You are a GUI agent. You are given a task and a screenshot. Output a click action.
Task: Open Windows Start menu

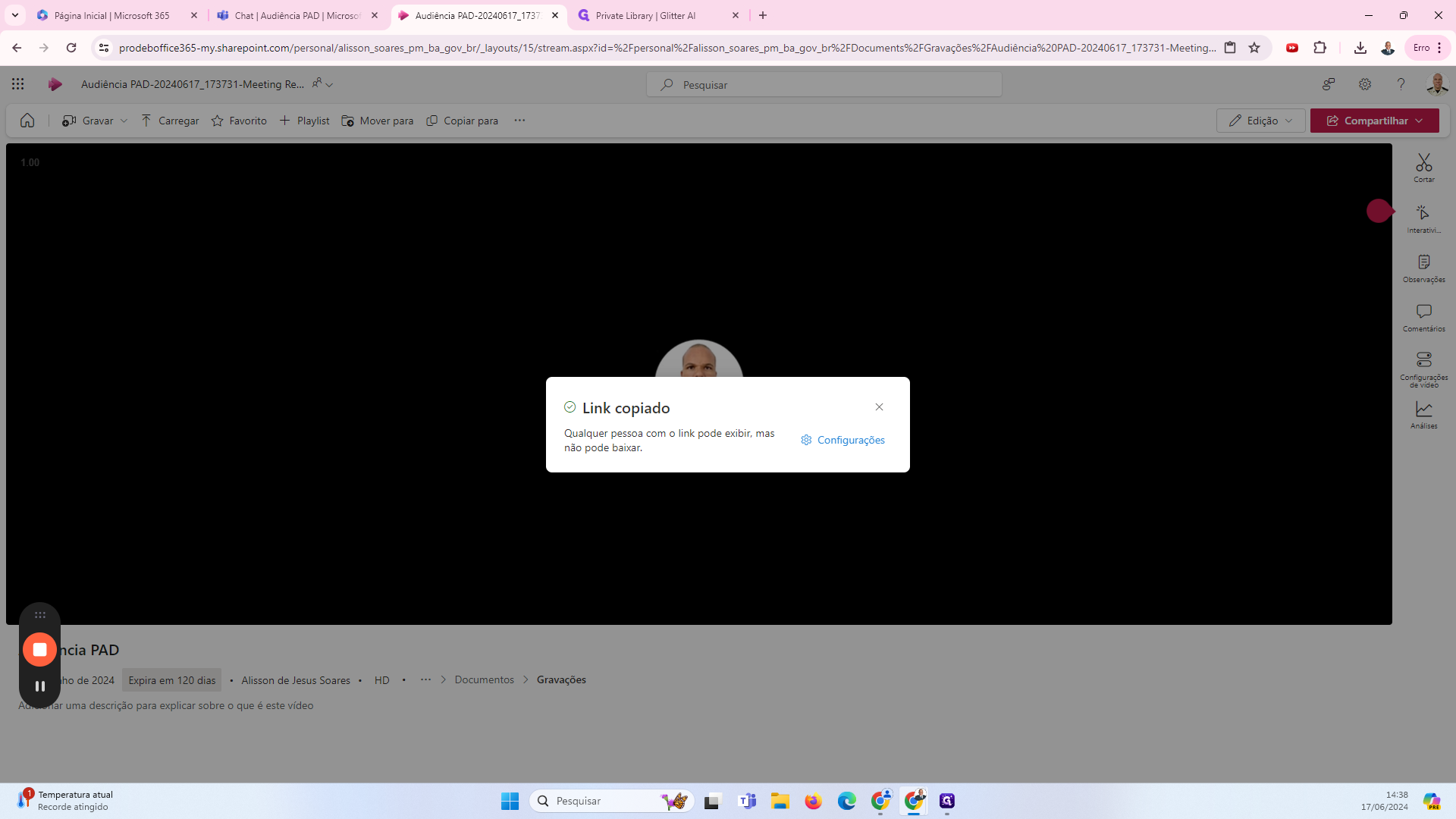pyautogui.click(x=510, y=801)
